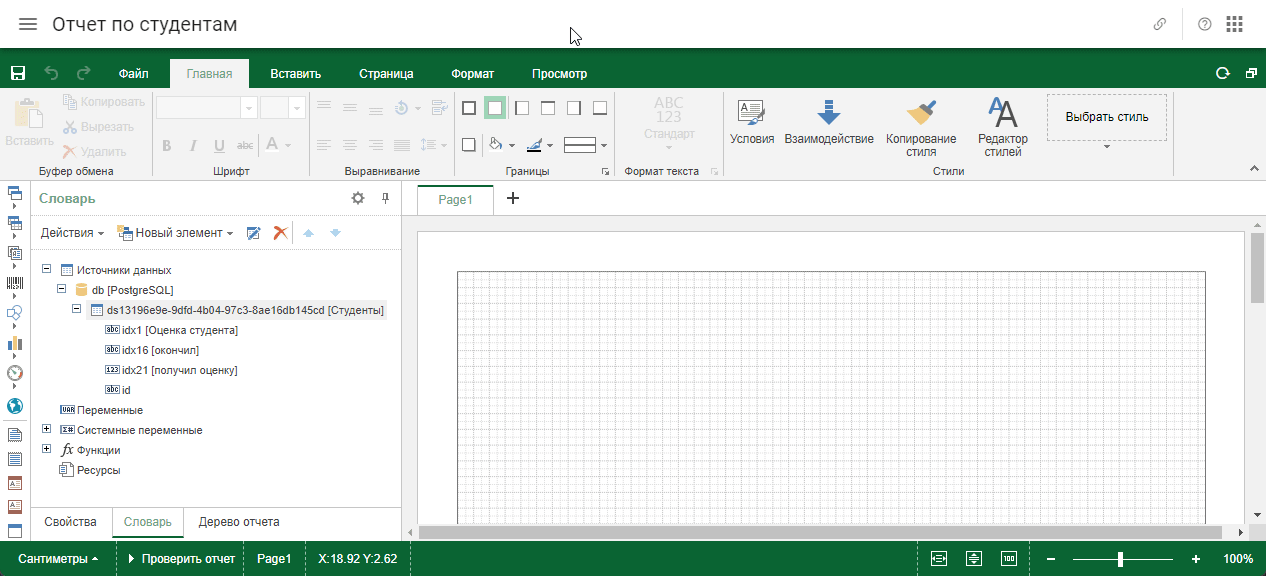Click the Проверить отчет button

coord(181,559)
